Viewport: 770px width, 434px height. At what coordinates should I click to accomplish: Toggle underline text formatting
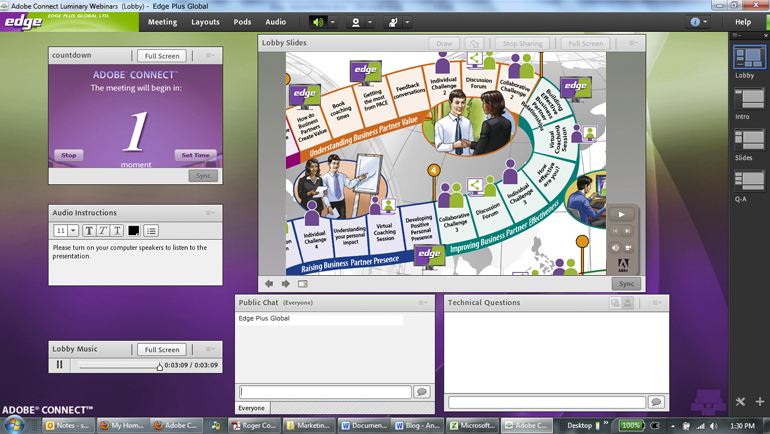coord(117,230)
